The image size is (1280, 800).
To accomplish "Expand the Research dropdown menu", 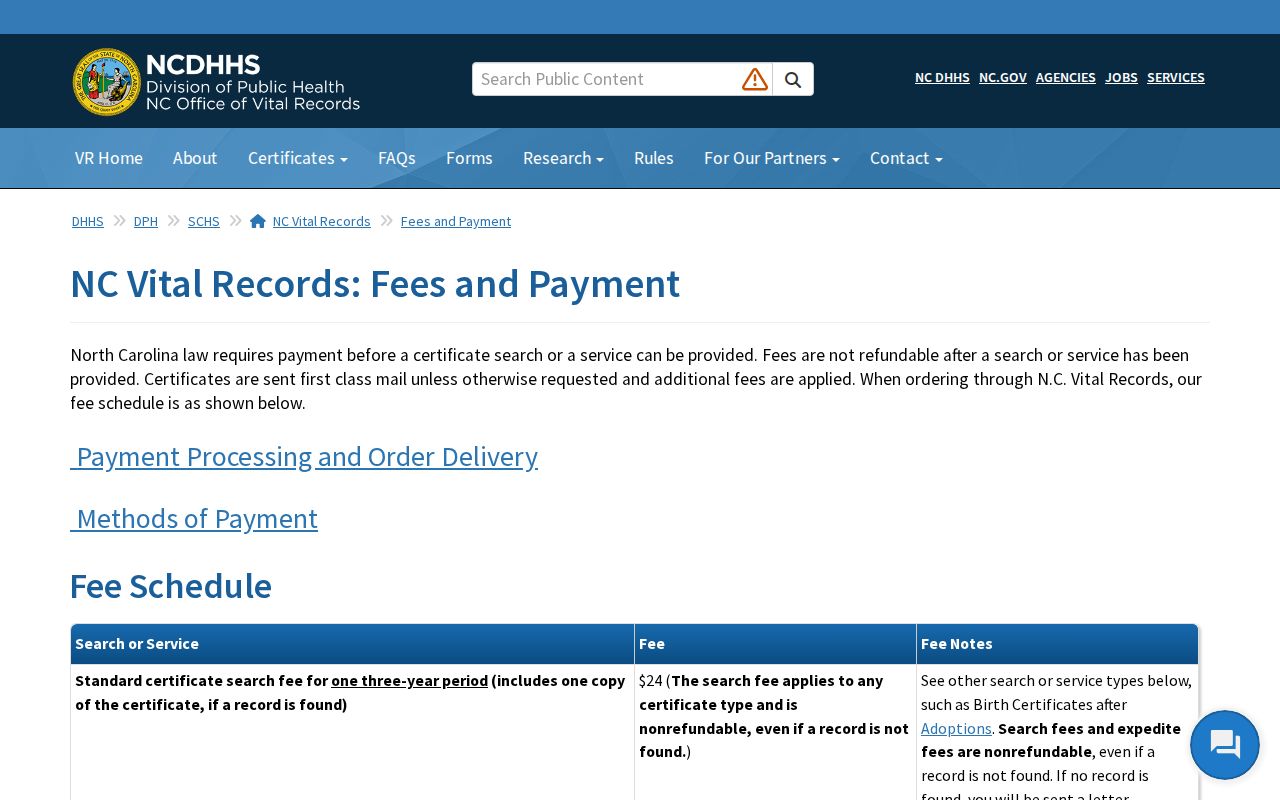I will pos(563,158).
